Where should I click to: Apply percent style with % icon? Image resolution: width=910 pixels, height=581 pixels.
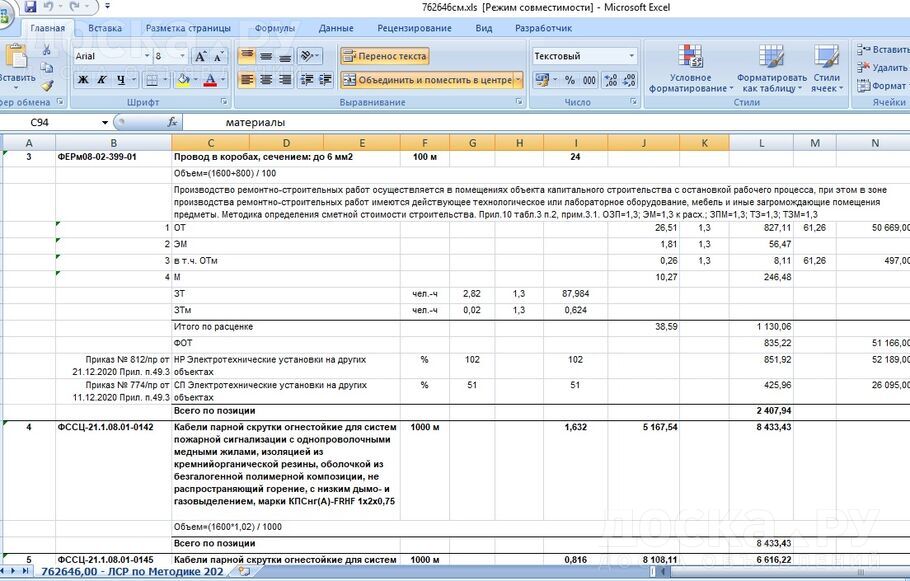pyautogui.click(x=569, y=80)
